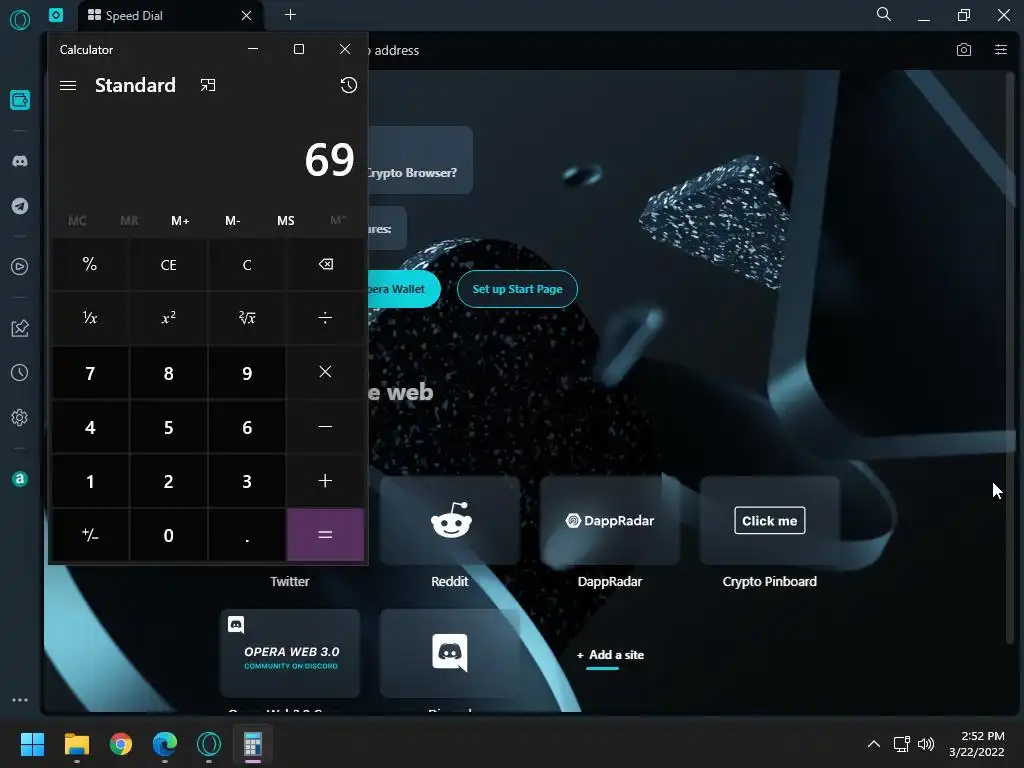The height and width of the screenshot is (768, 1024).
Task: Click the number 0 key
Action: coord(168,535)
